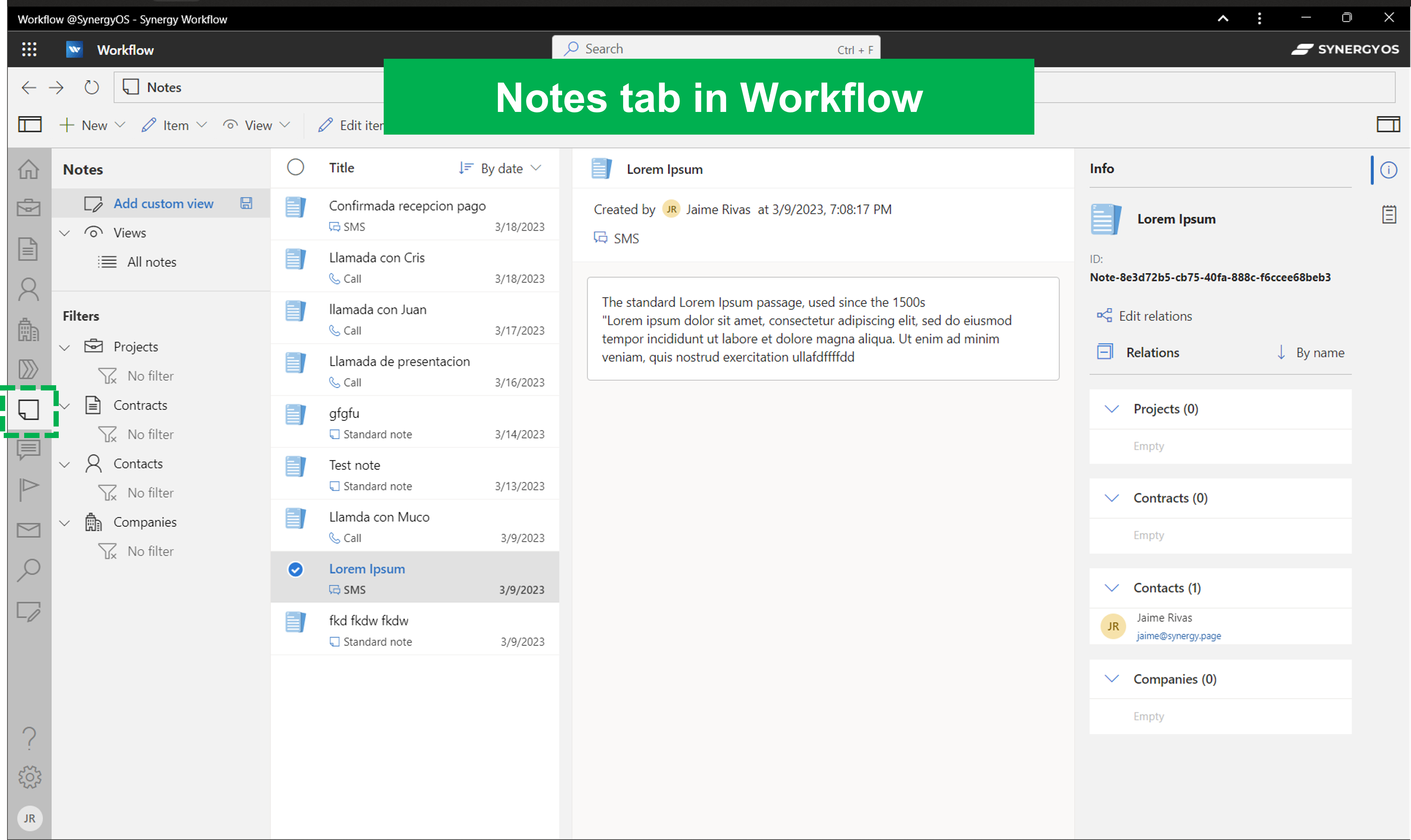This screenshot has height=840, width=1411.
Task: Open note gfgfu
Action: [414, 422]
